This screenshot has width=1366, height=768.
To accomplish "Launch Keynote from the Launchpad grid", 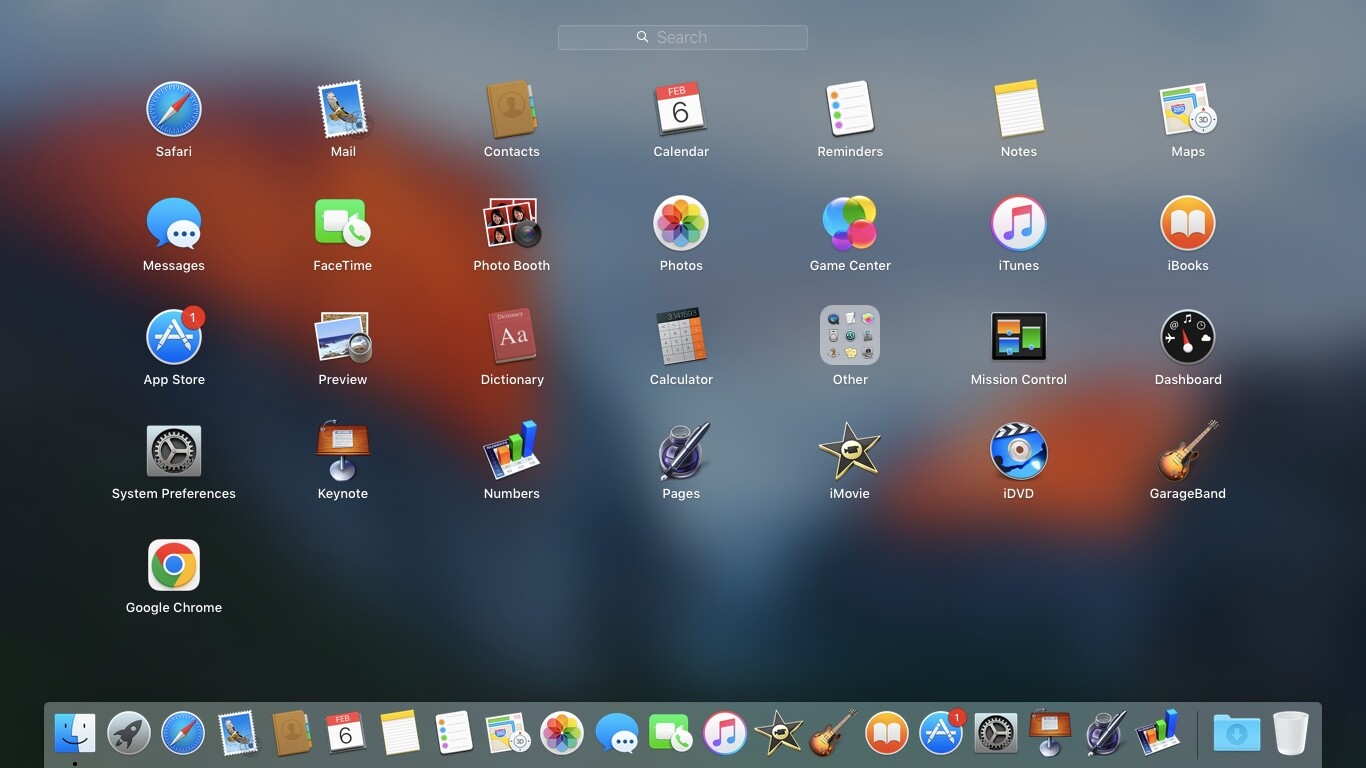I will [x=343, y=451].
